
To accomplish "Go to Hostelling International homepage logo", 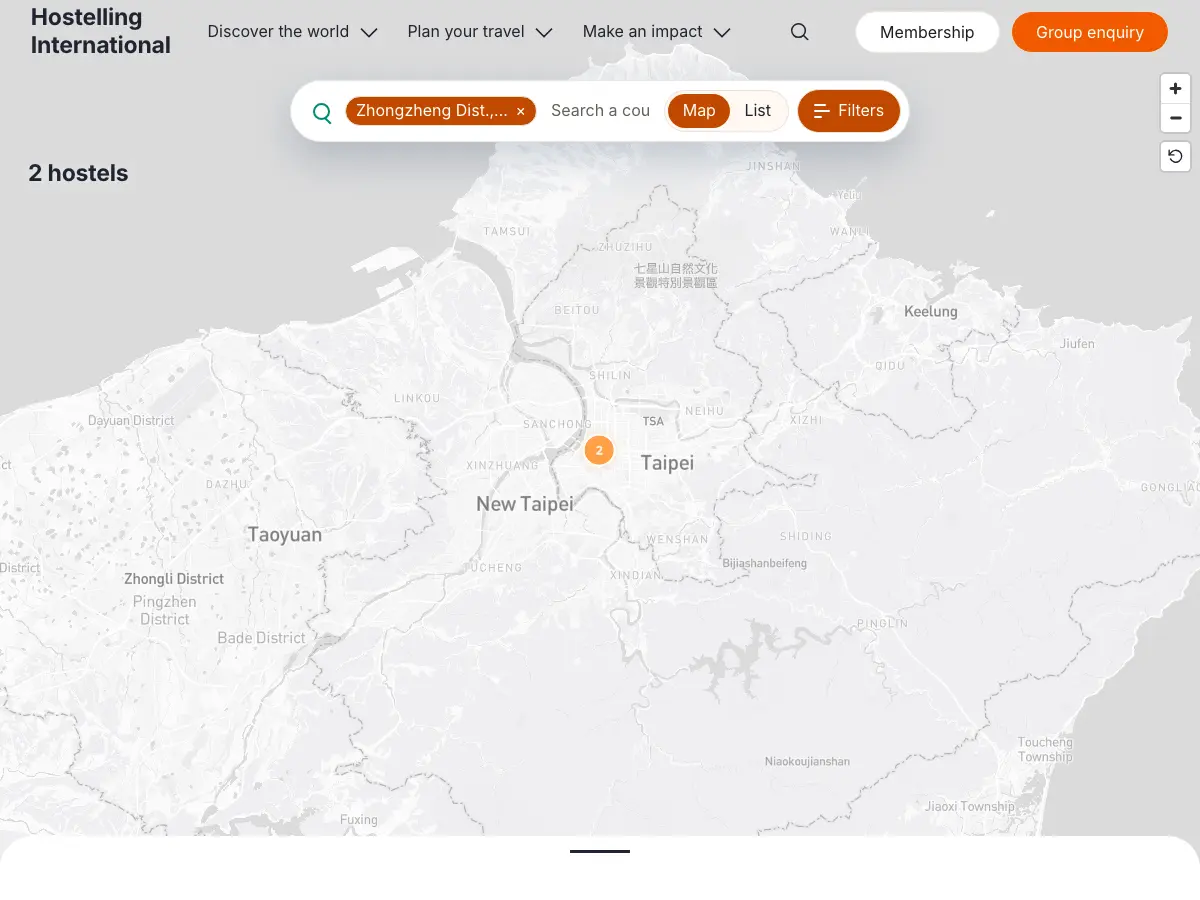I will (x=101, y=31).
